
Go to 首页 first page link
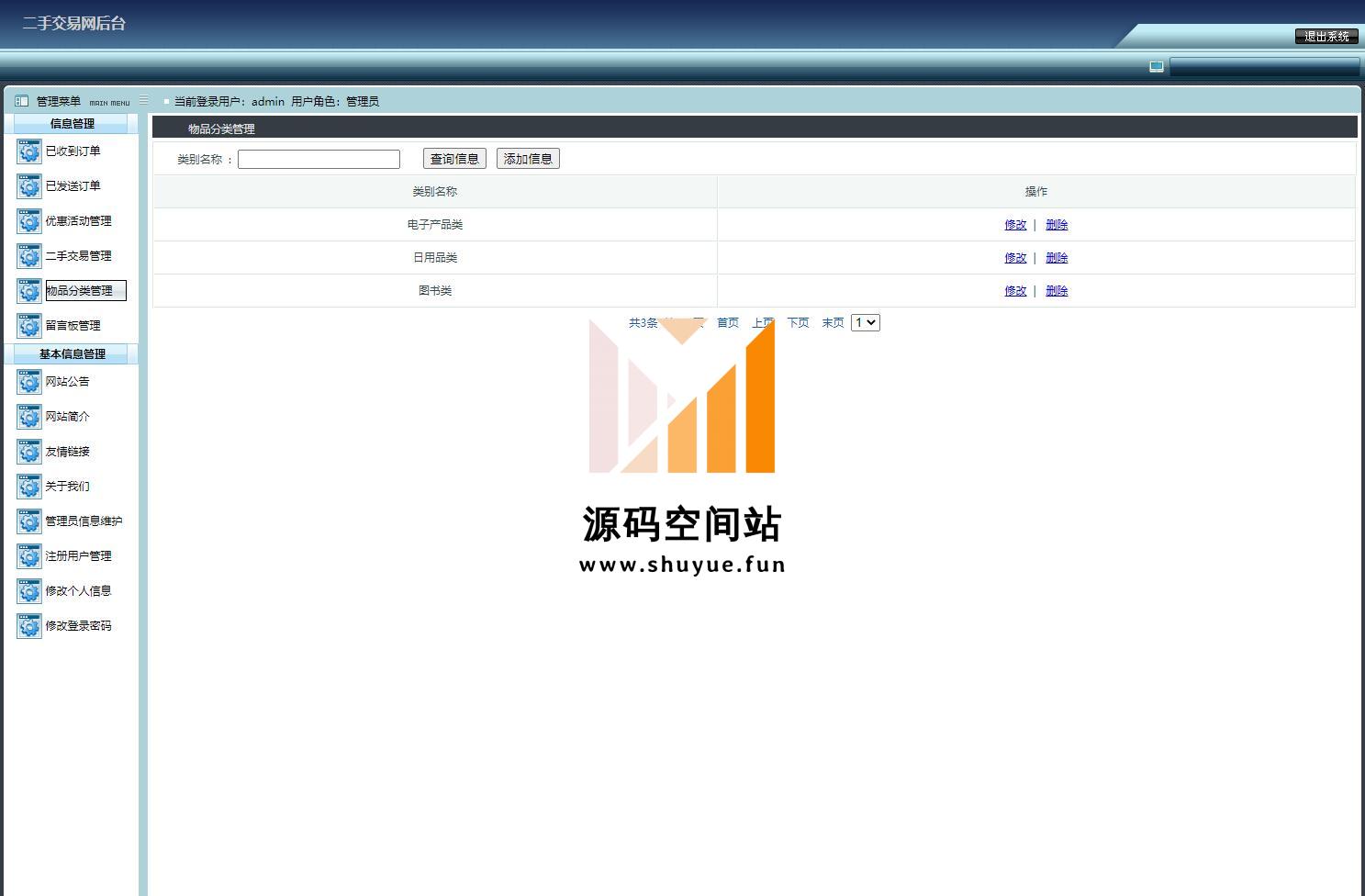tap(728, 322)
